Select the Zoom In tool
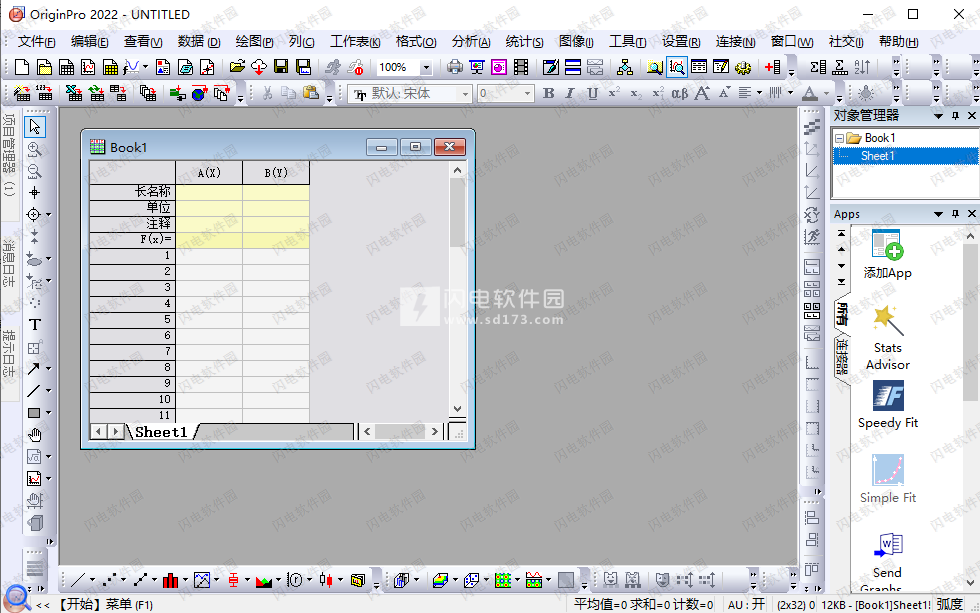 coord(34,149)
